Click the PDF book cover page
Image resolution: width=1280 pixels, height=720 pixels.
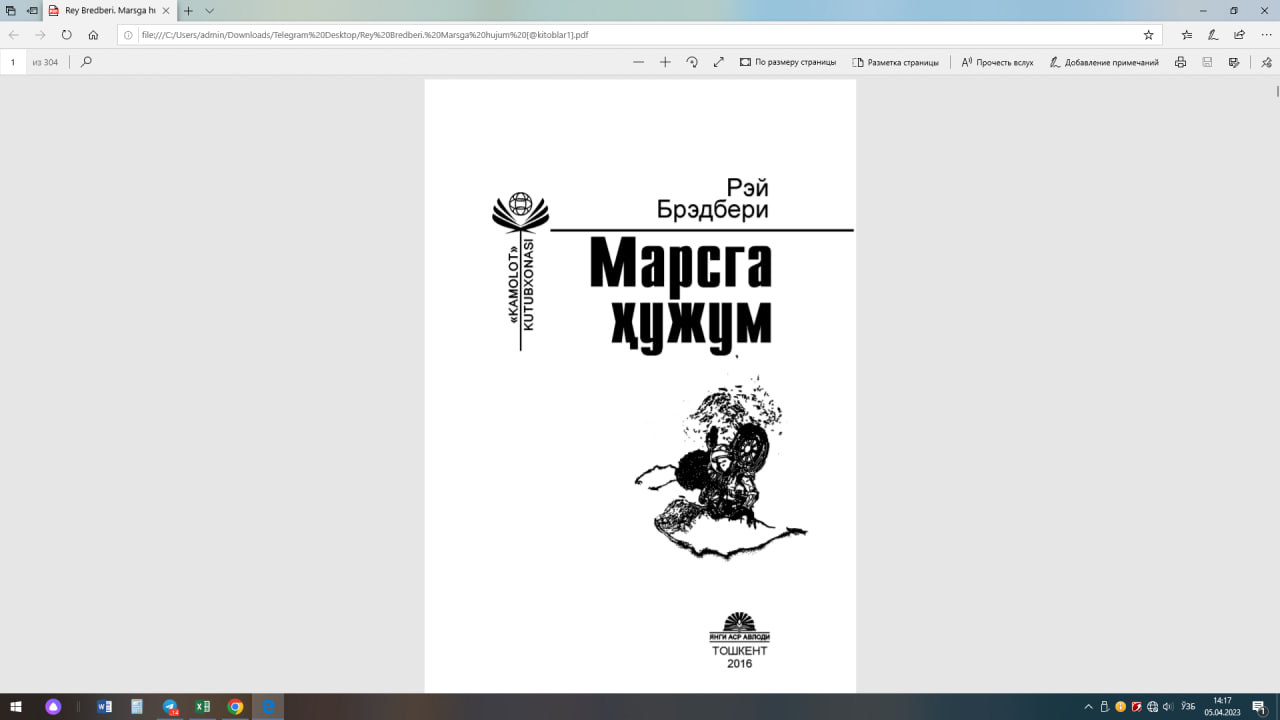[640, 386]
